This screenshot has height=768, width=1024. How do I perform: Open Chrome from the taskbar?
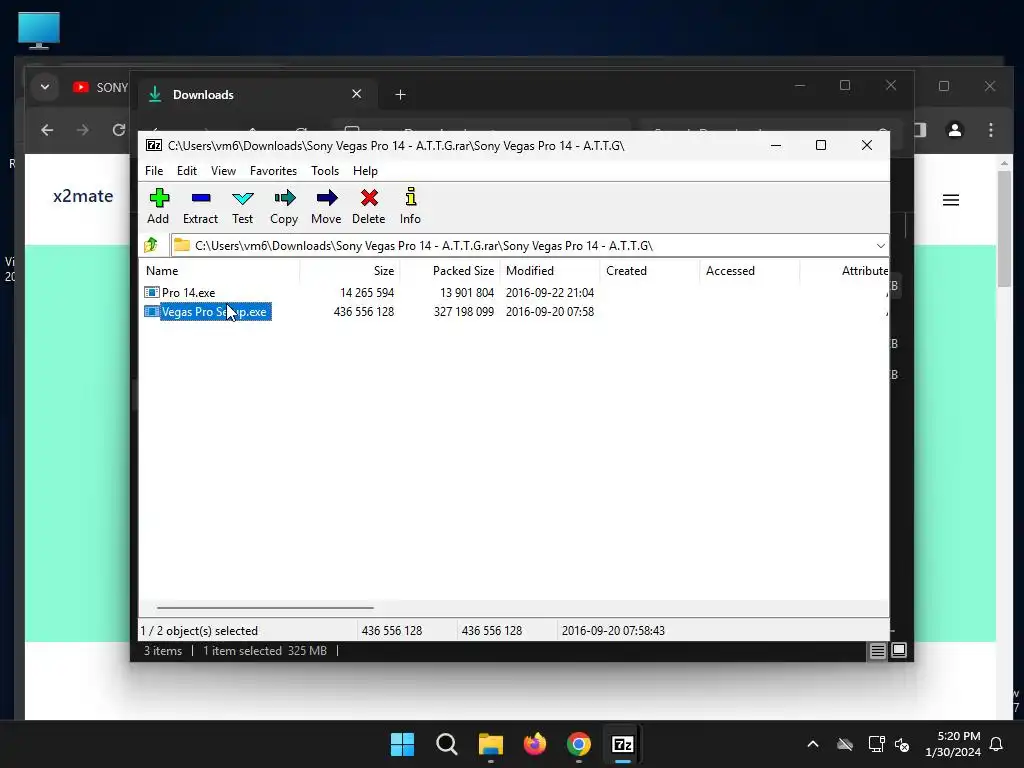point(579,744)
